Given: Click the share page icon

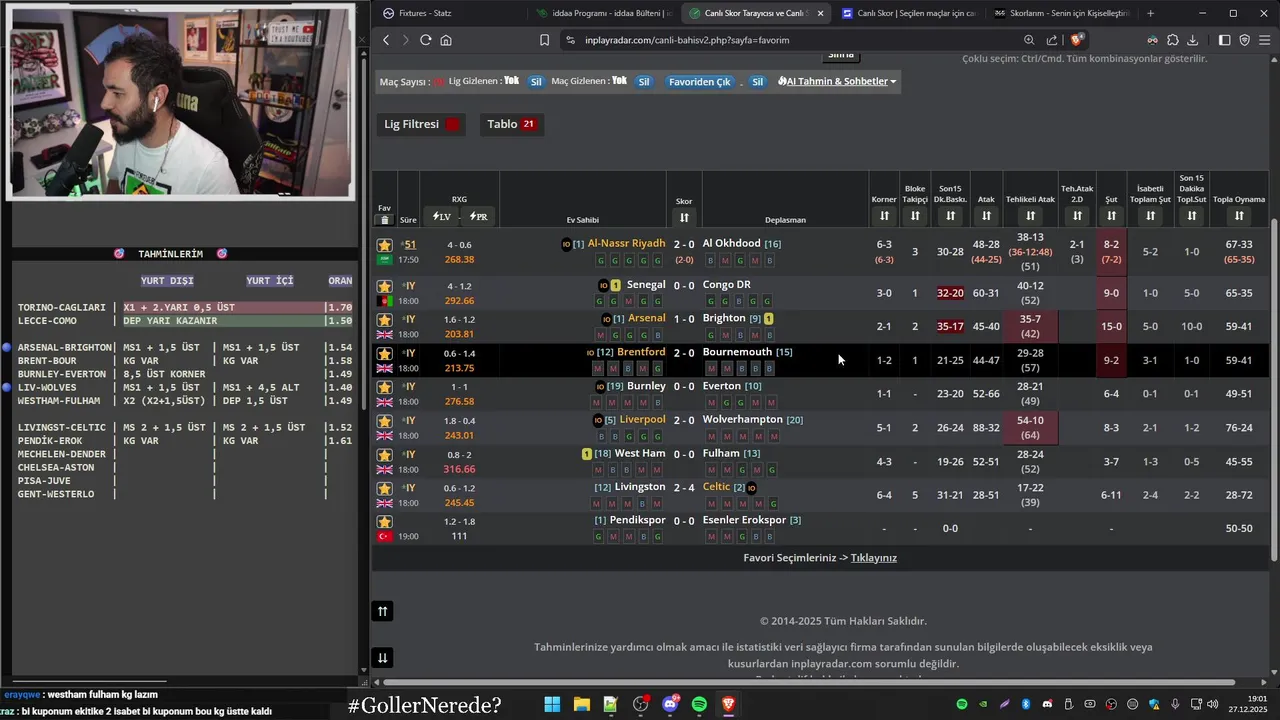Looking at the screenshot, I should tap(1052, 40).
